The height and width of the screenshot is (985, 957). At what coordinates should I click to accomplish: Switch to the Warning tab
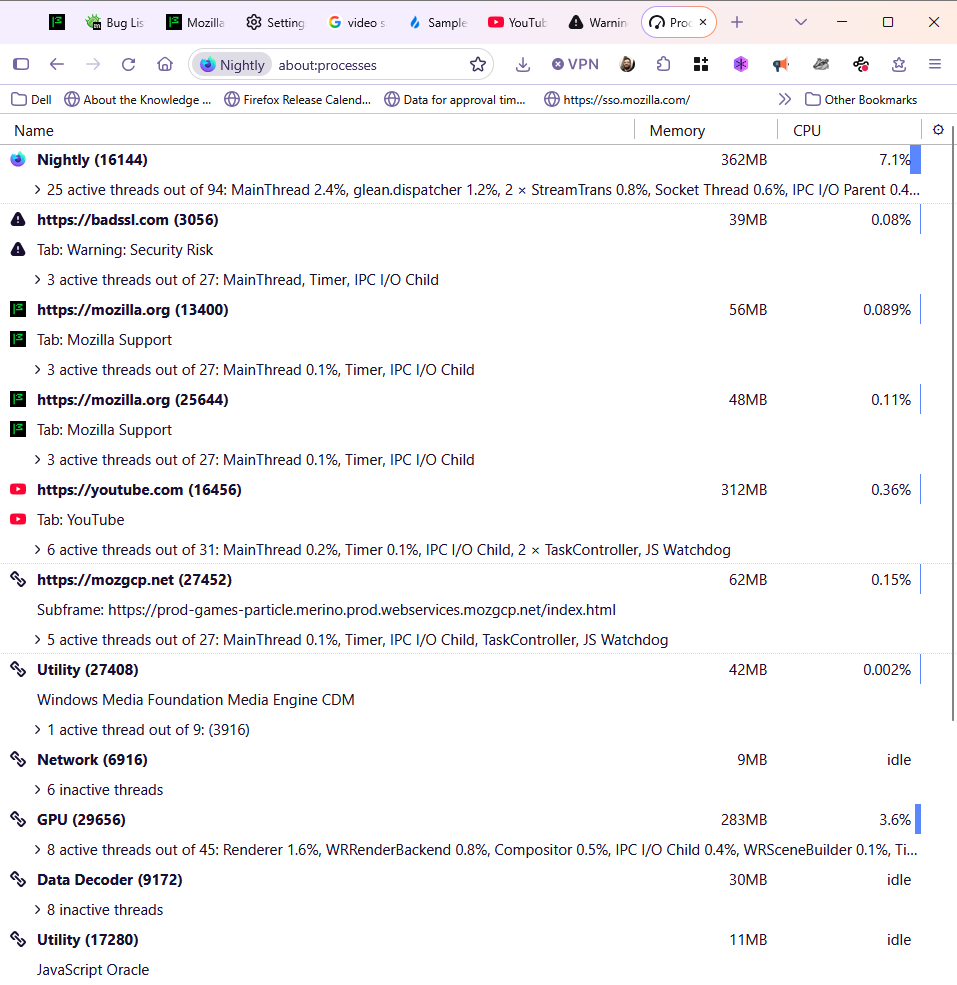(x=598, y=23)
